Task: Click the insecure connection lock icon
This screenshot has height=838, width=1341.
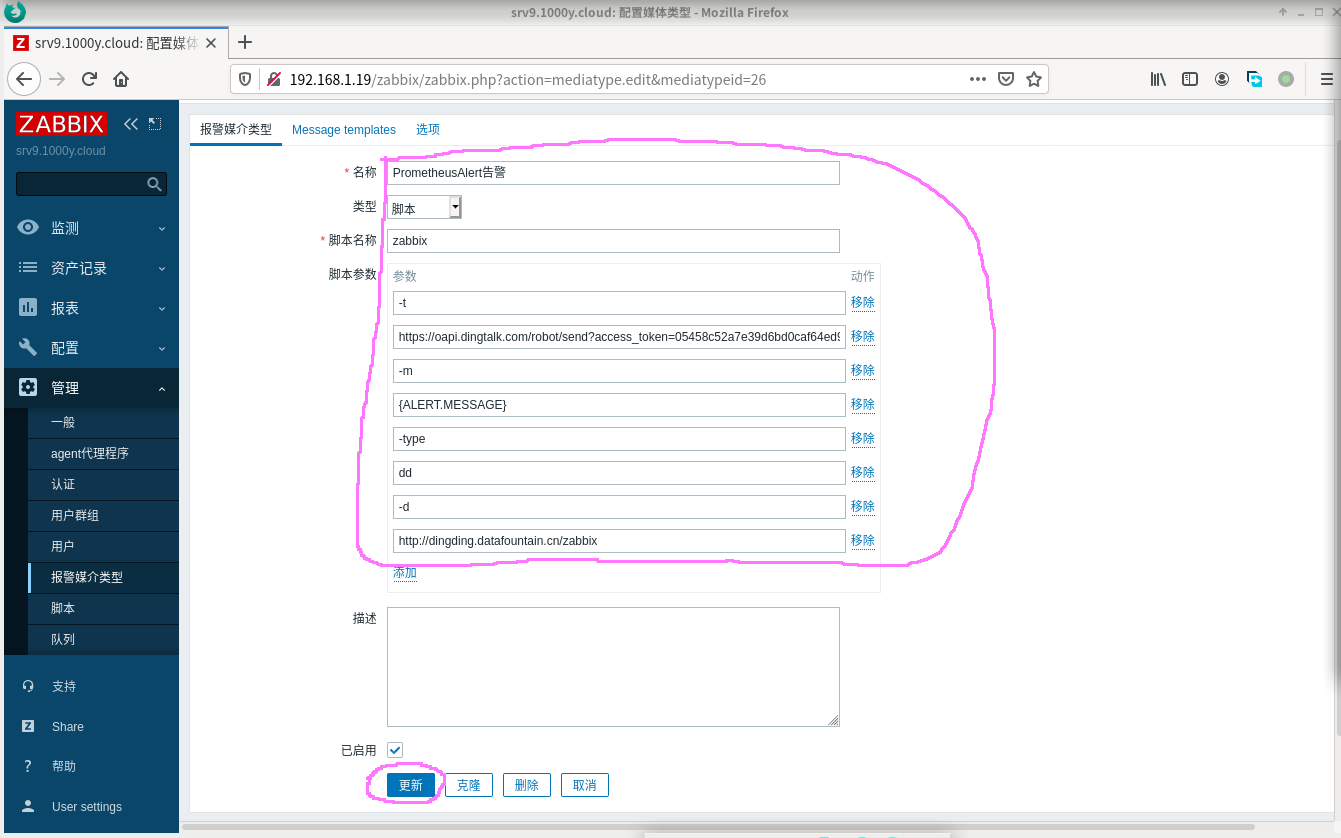Action: 272,79
